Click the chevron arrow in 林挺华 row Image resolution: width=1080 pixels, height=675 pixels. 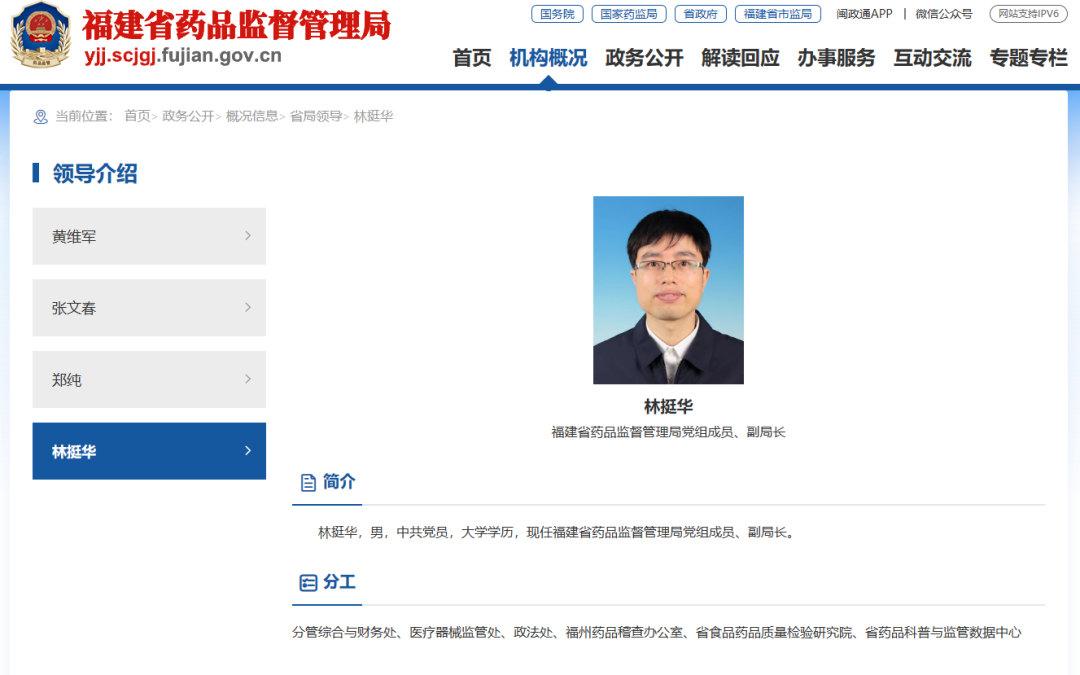coord(248,451)
